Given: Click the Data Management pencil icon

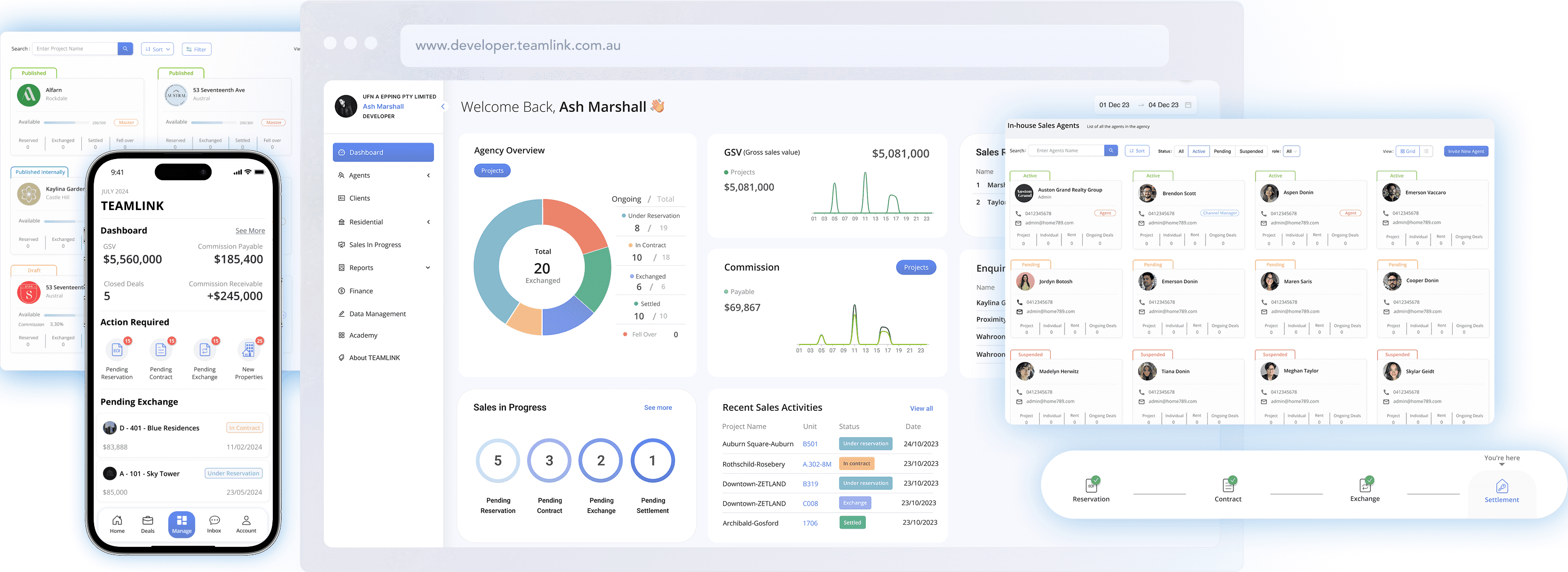Looking at the screenshot, I should [341, 314].
